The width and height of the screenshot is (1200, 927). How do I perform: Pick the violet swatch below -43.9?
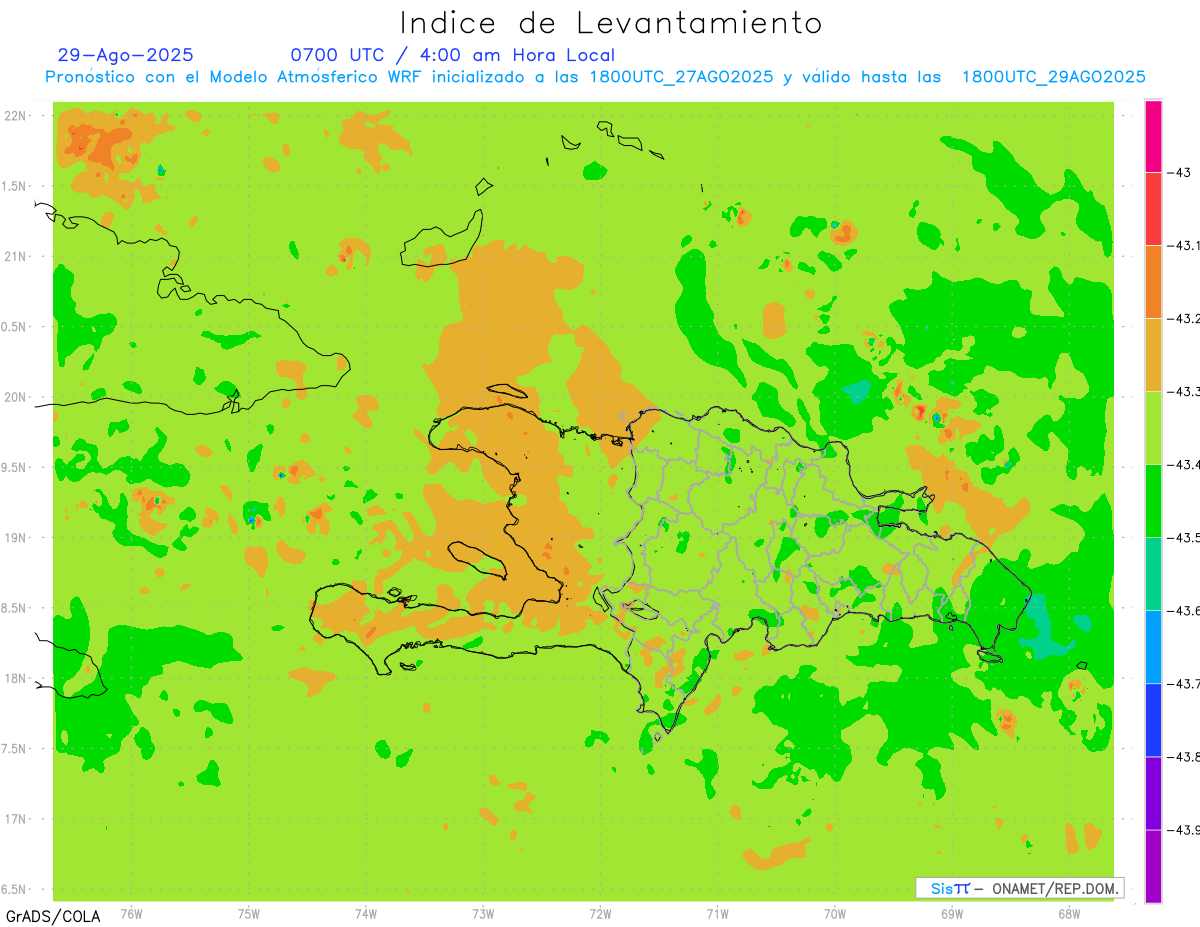pos(1153,866)
